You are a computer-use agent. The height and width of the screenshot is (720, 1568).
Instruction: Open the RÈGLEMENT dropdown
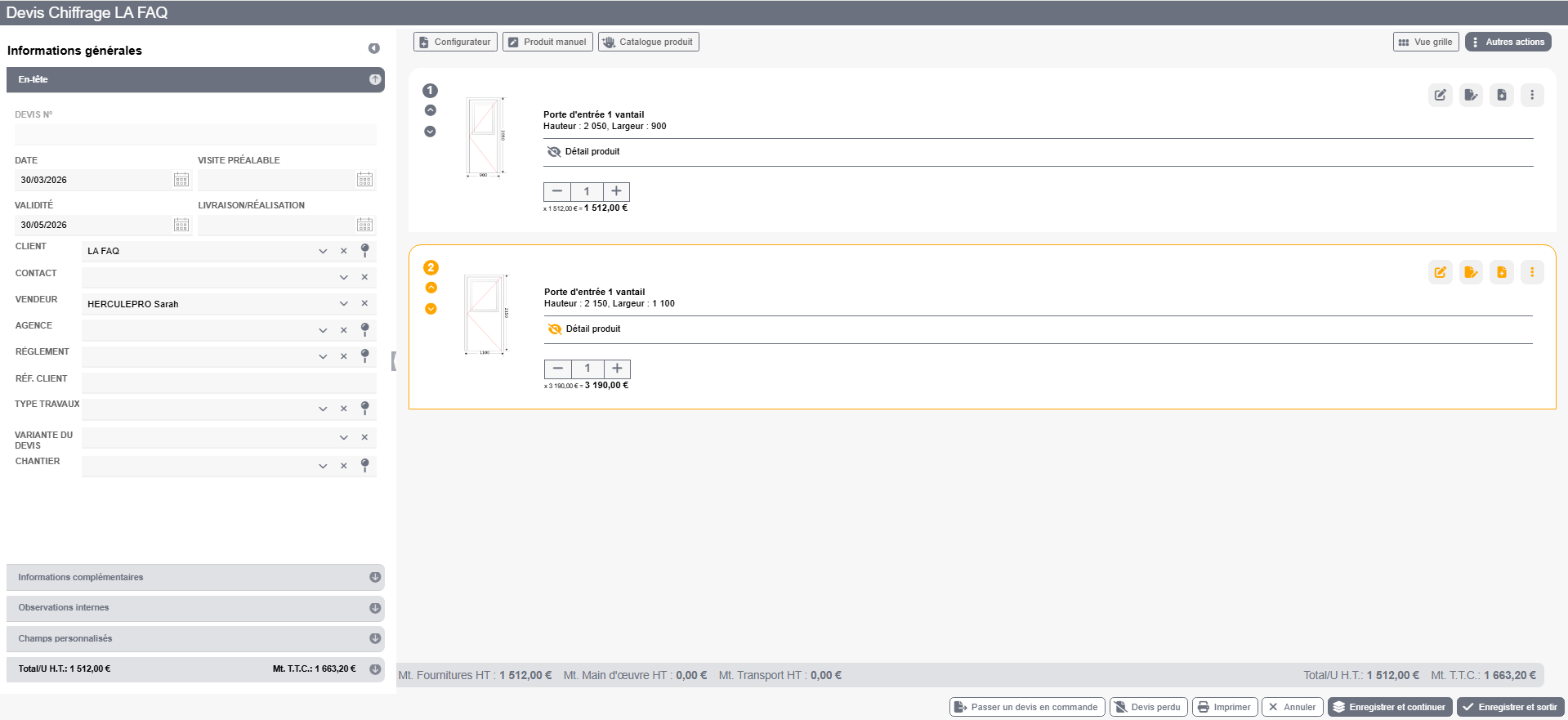pyautogui.click(x=323, y=356)
